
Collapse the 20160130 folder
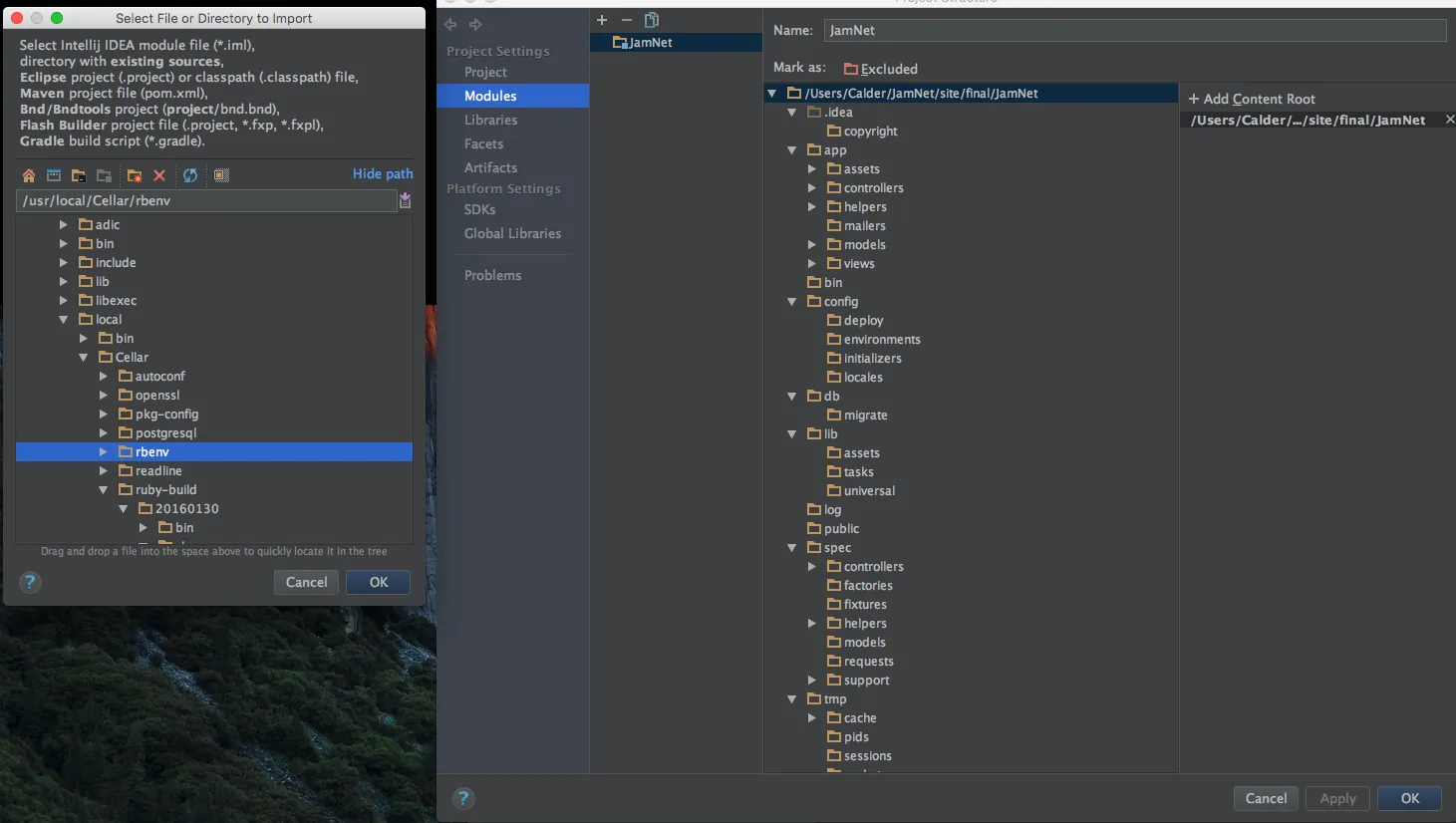(124, 509)
